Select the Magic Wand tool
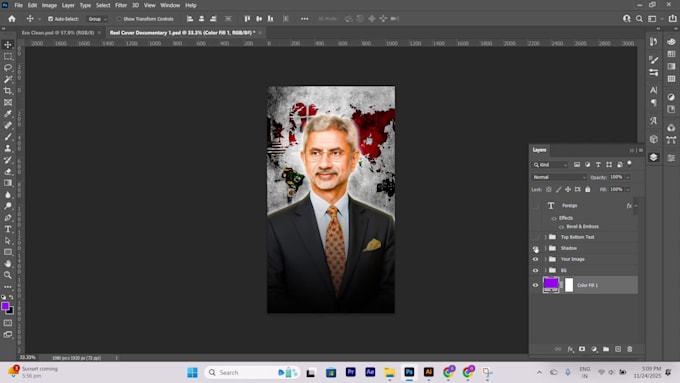 pyautogui.click(x=8, y=79)
